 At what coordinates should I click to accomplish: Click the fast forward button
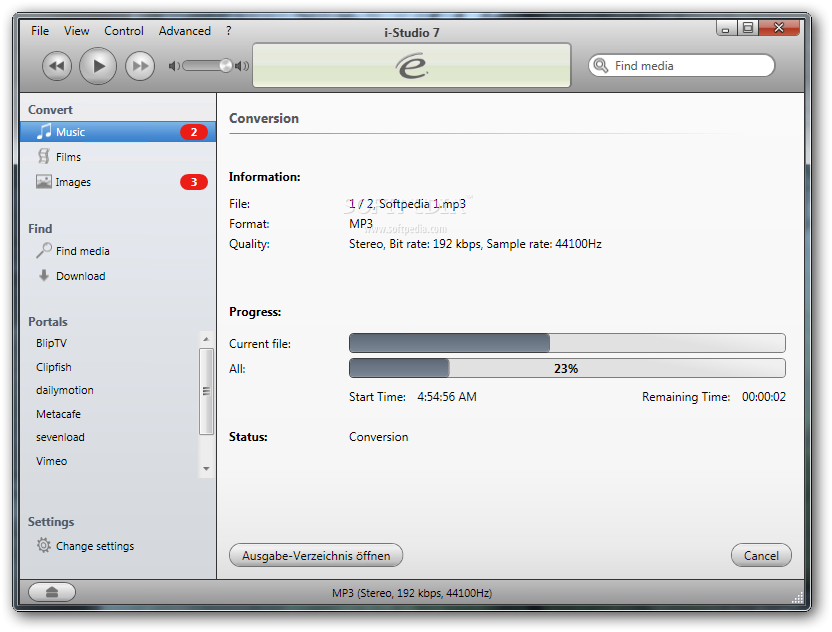point(140,66)
